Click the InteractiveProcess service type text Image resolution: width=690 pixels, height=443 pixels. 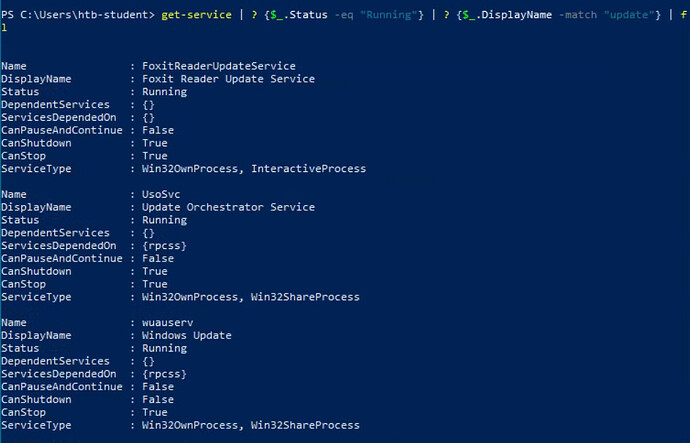pyautogui.click(x=308, y=168)
